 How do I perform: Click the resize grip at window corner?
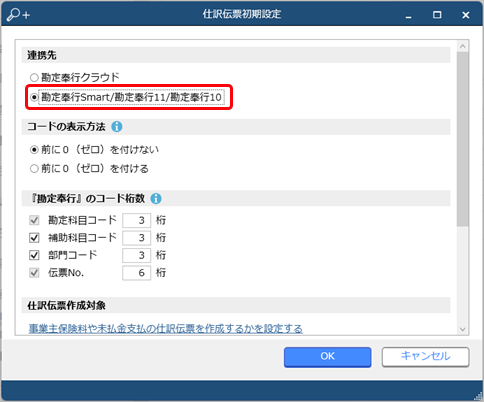point(478,396)
